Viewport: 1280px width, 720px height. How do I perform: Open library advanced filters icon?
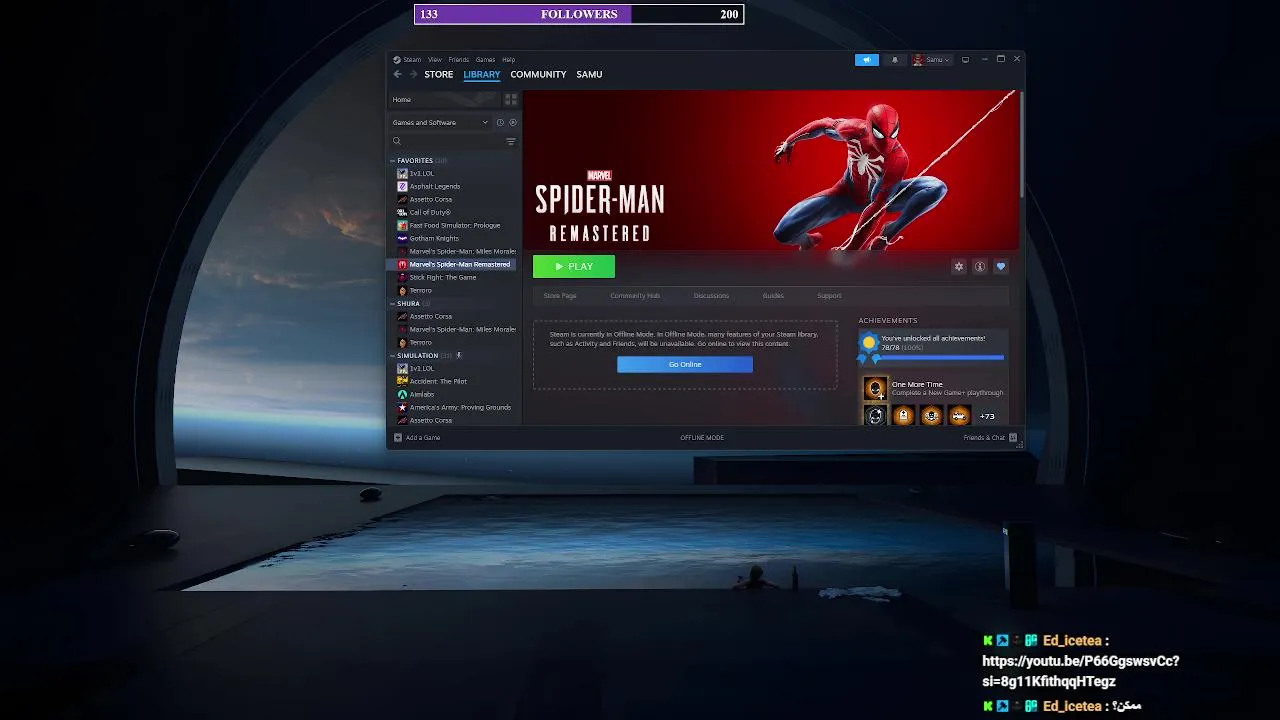pyautogui.click(x=511, y=141)
